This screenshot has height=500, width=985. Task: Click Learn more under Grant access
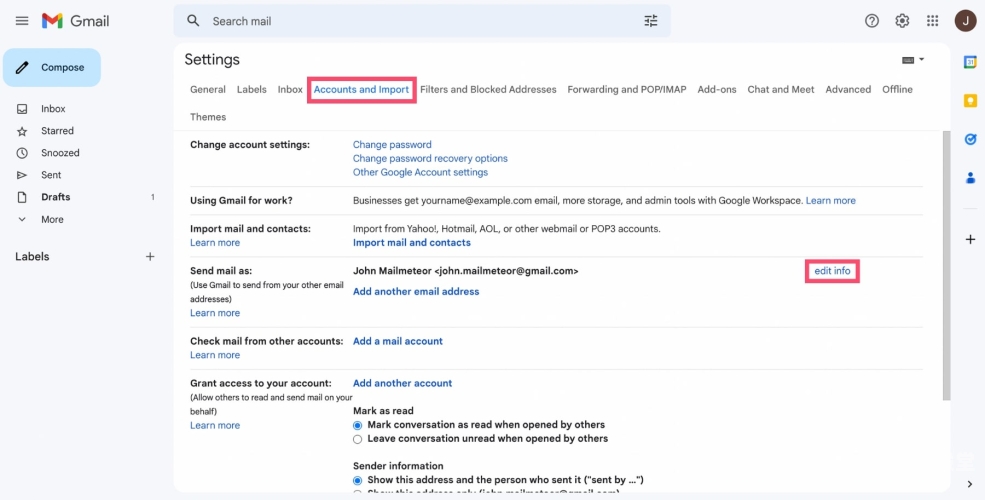coord(215,425)
